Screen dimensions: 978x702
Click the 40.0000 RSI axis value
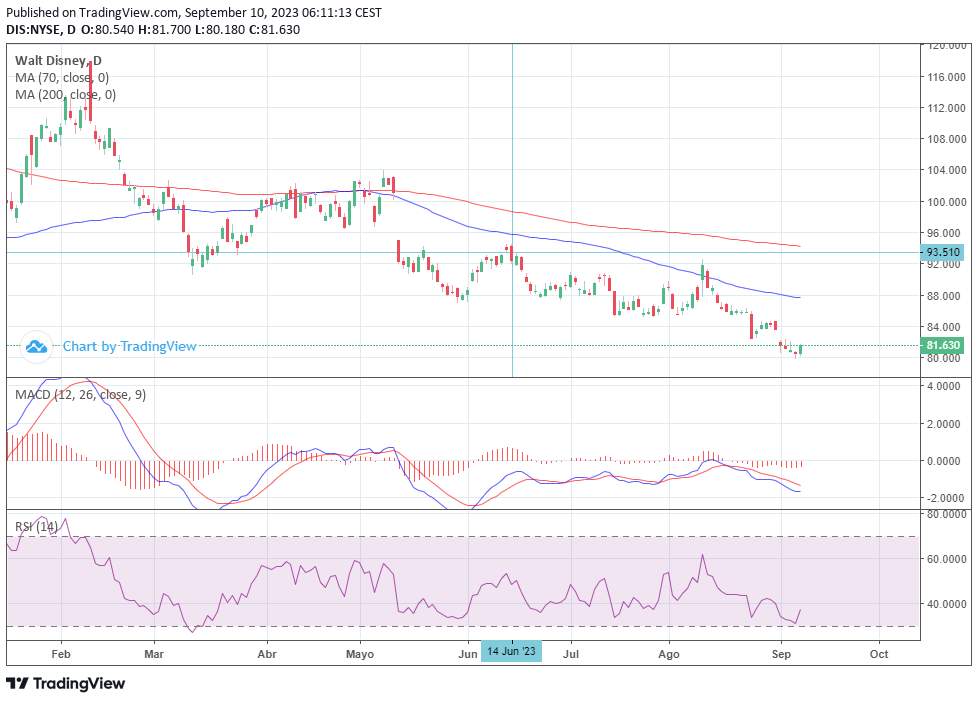click(947, 604)
